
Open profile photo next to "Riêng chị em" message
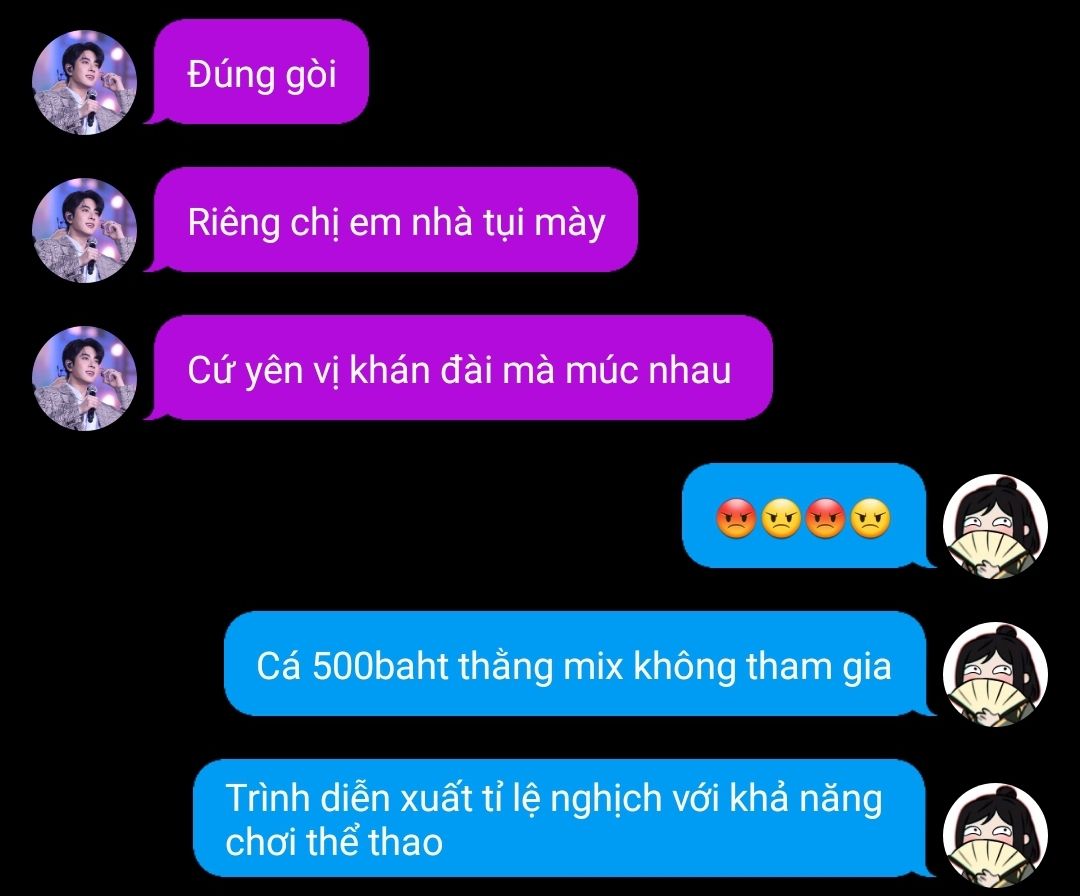[84, 230]
